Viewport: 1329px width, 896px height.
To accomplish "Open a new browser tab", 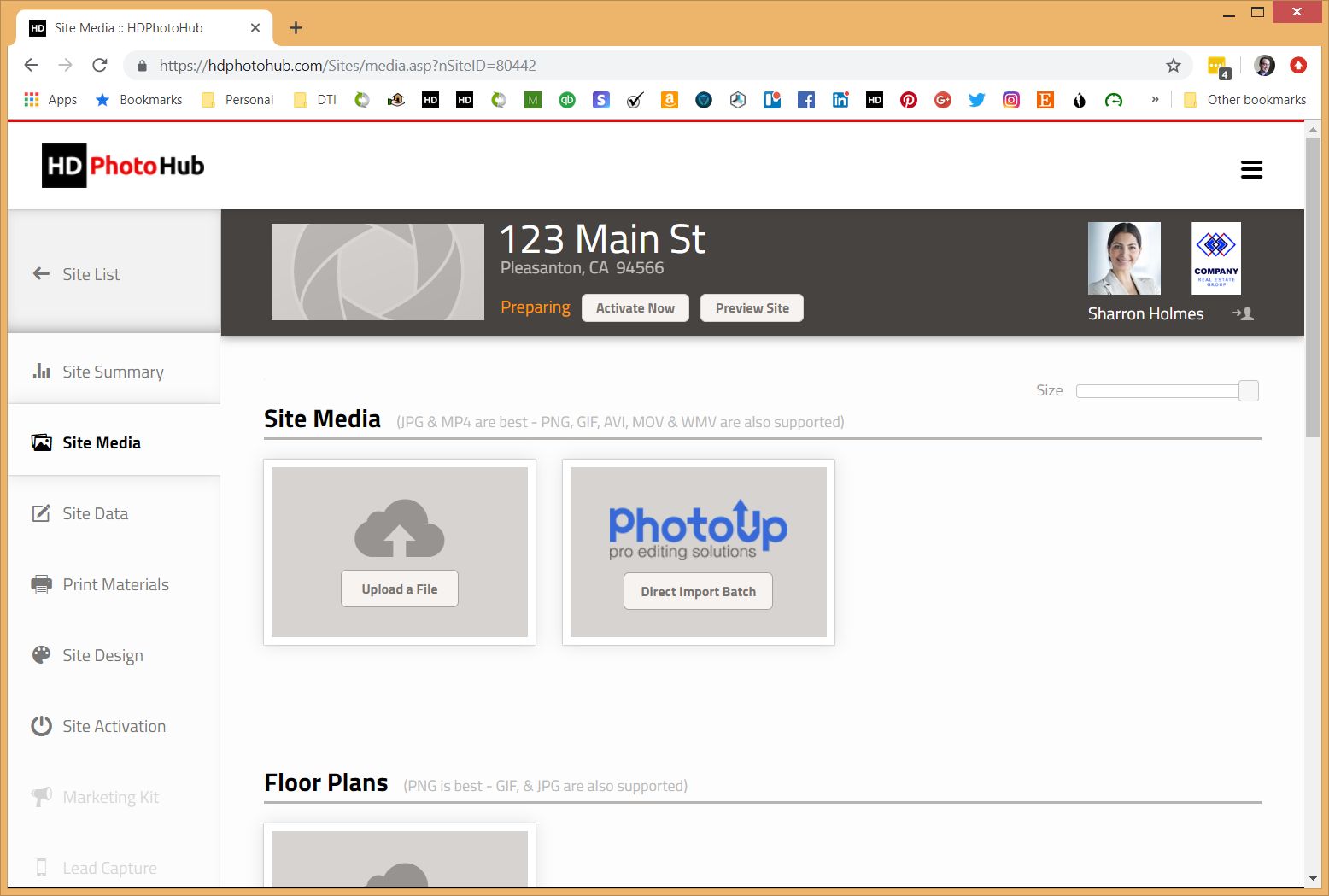I will pyautogui.click(x=296, y=28).
